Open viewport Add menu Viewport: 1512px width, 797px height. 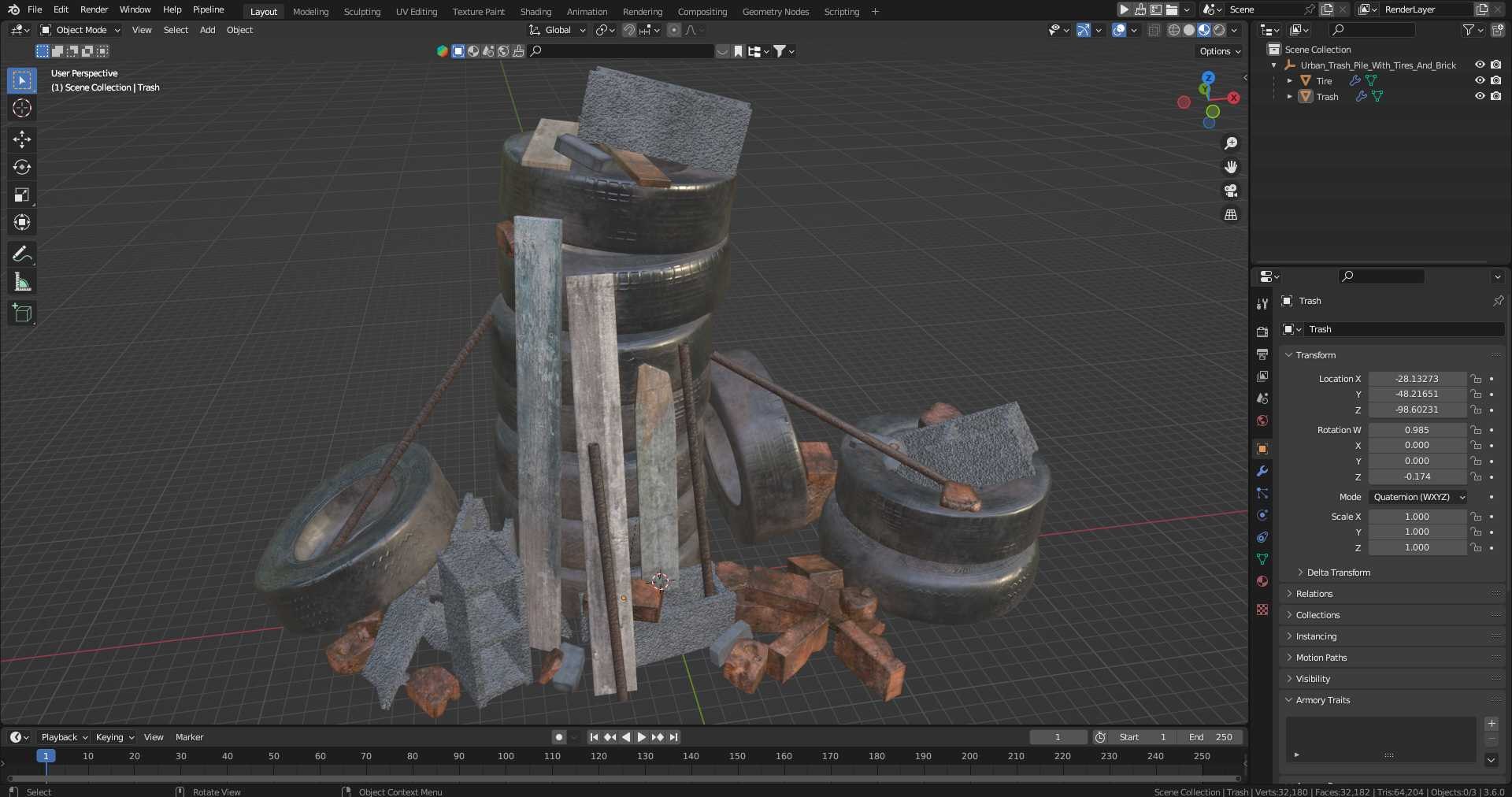click(207, 30)
